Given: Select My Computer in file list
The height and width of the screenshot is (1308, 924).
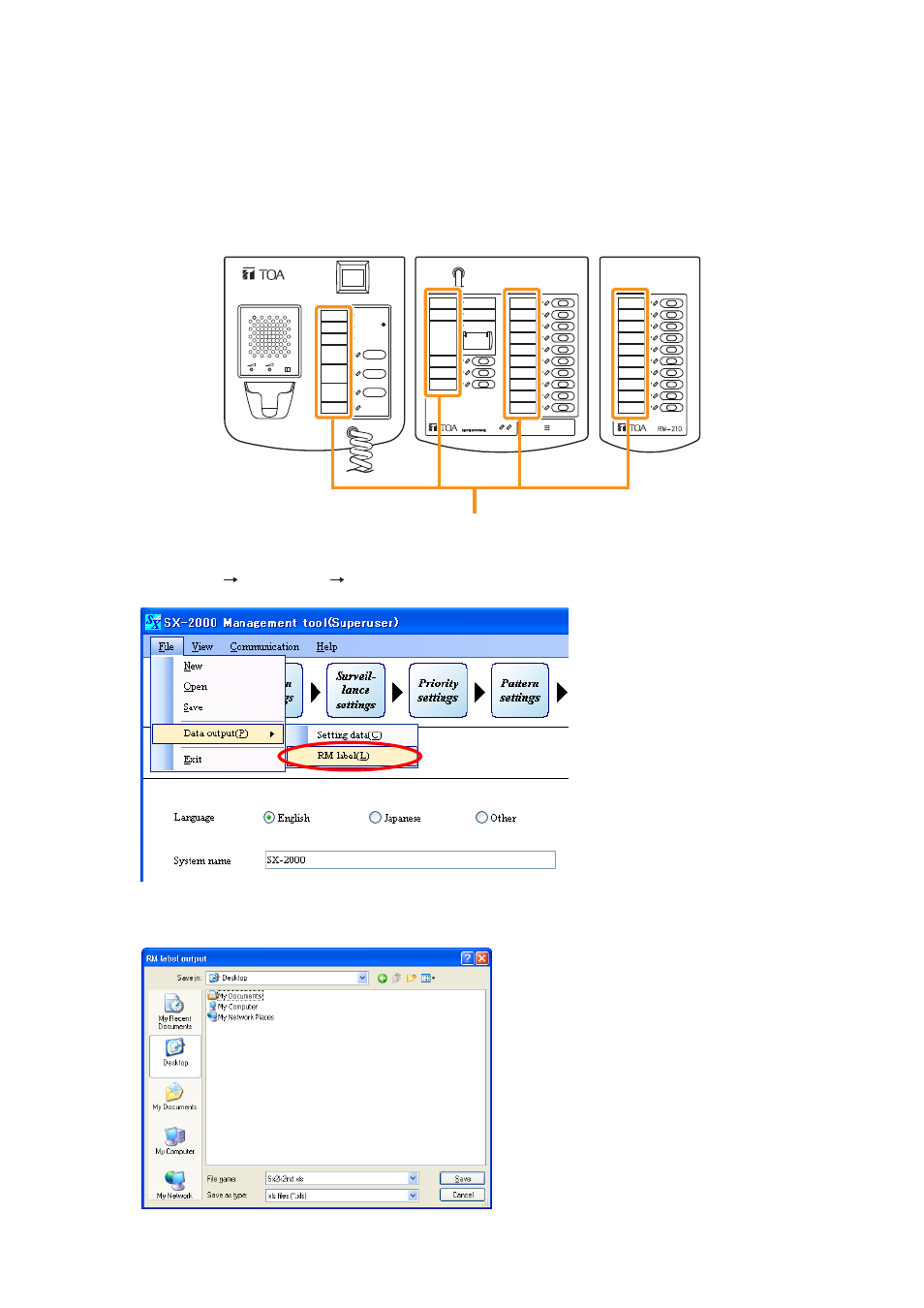Looking at the screenshot, I should click(233, 1007).
